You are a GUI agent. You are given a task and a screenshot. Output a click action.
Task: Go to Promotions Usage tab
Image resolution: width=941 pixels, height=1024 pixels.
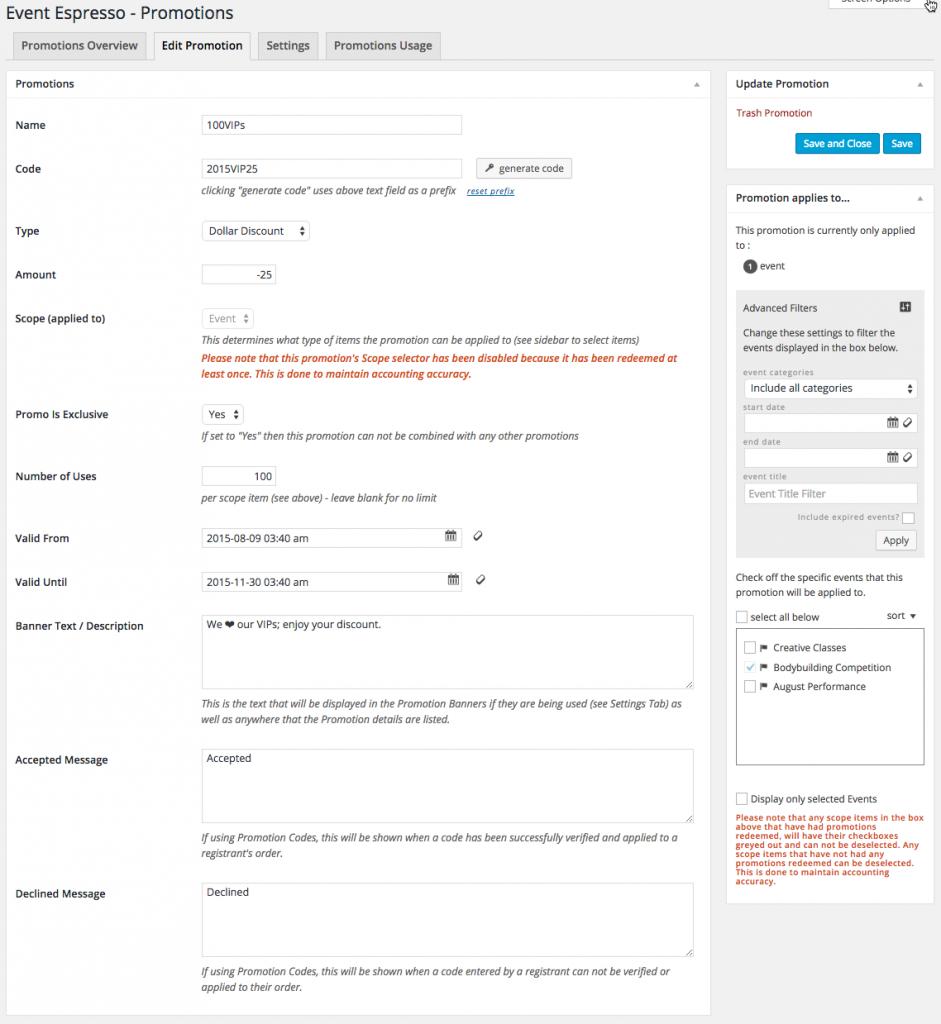click(x=383, y=46)
